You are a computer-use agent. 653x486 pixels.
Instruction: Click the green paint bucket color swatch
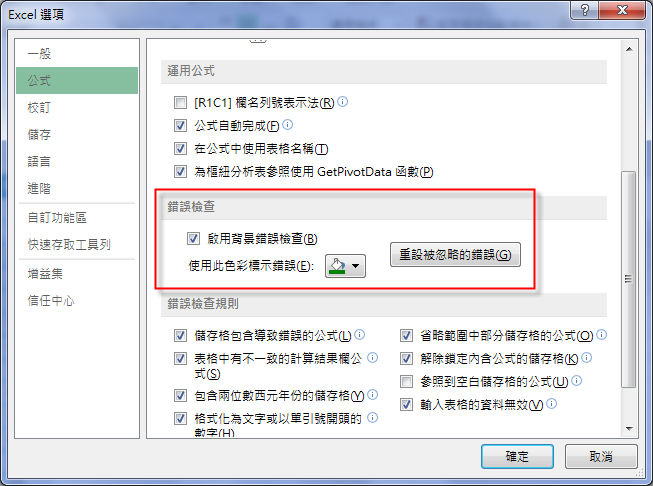click(337, 266)
